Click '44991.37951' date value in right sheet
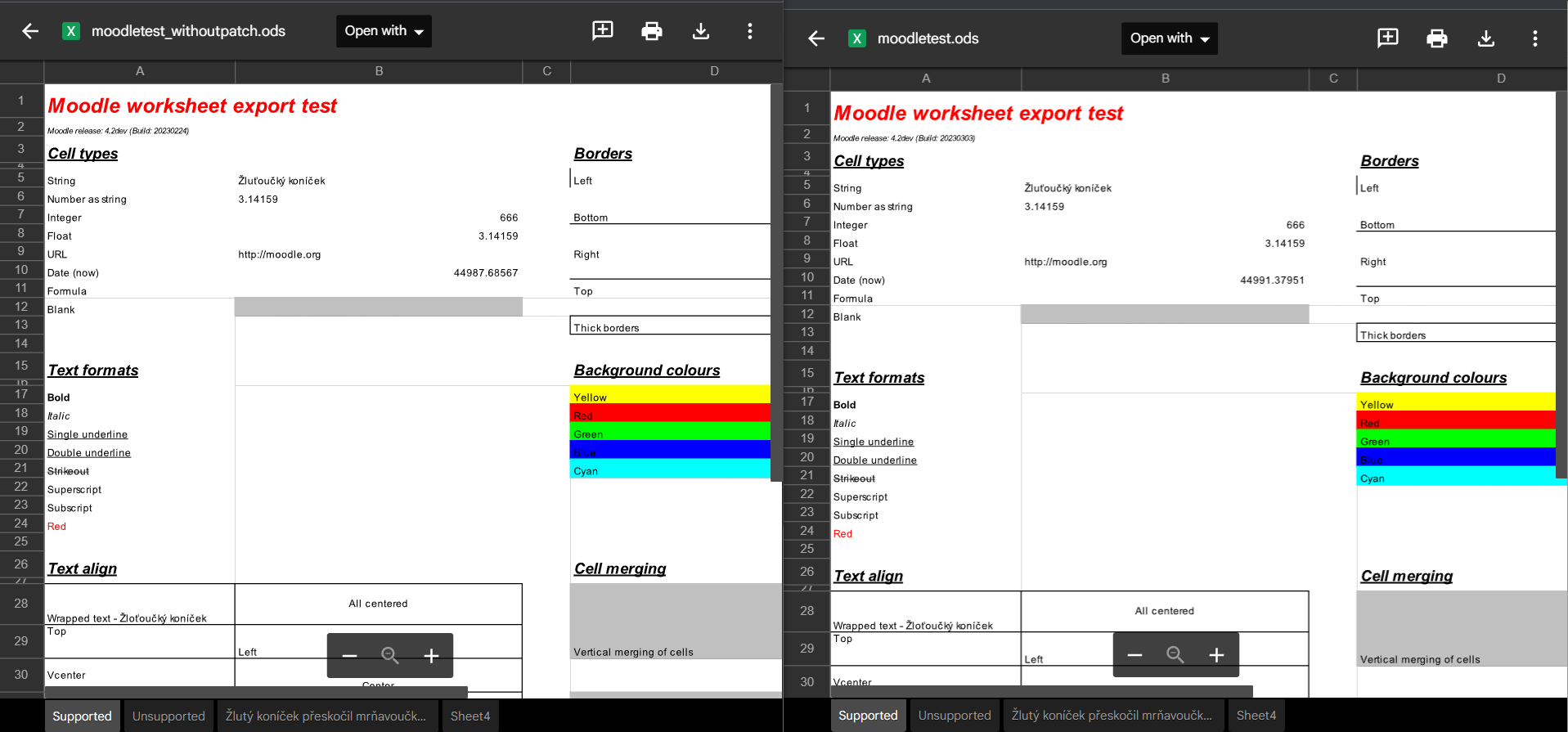The width and height of the screenshot is (1568, 732). tap(1272, 281)
